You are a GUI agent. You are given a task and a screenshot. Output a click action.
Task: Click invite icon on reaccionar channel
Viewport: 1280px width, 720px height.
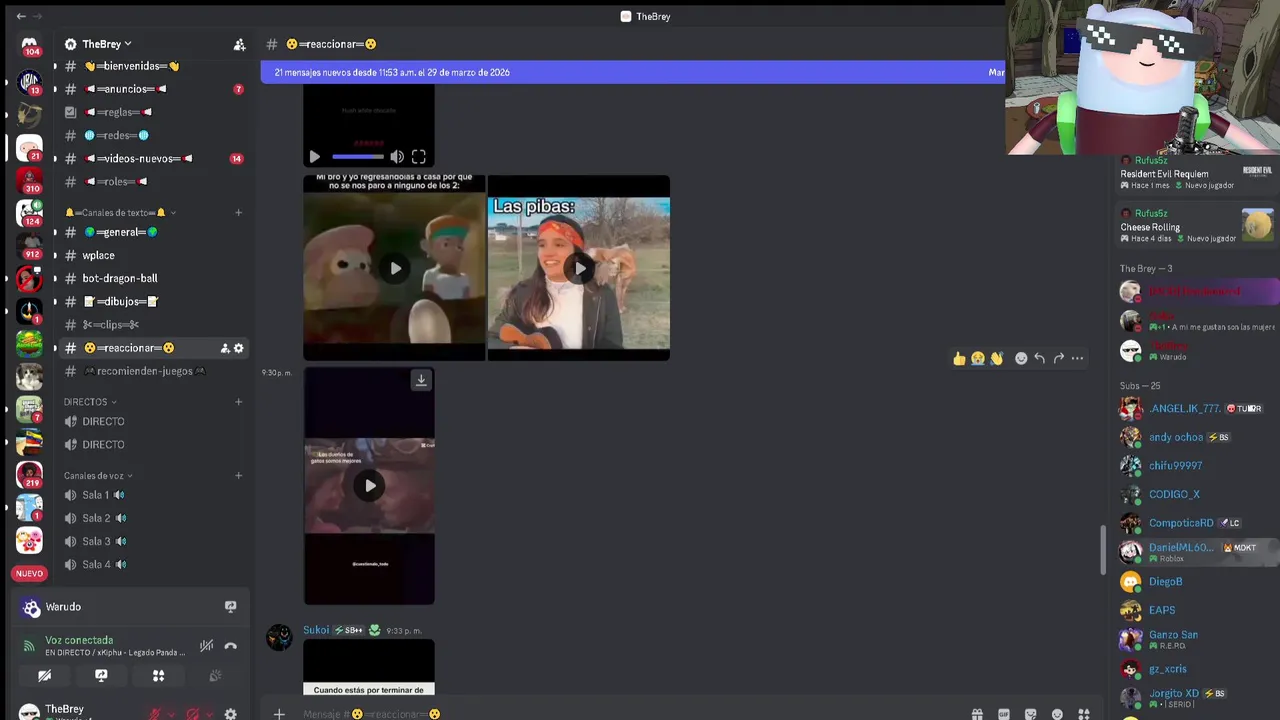tap(225, 348)
